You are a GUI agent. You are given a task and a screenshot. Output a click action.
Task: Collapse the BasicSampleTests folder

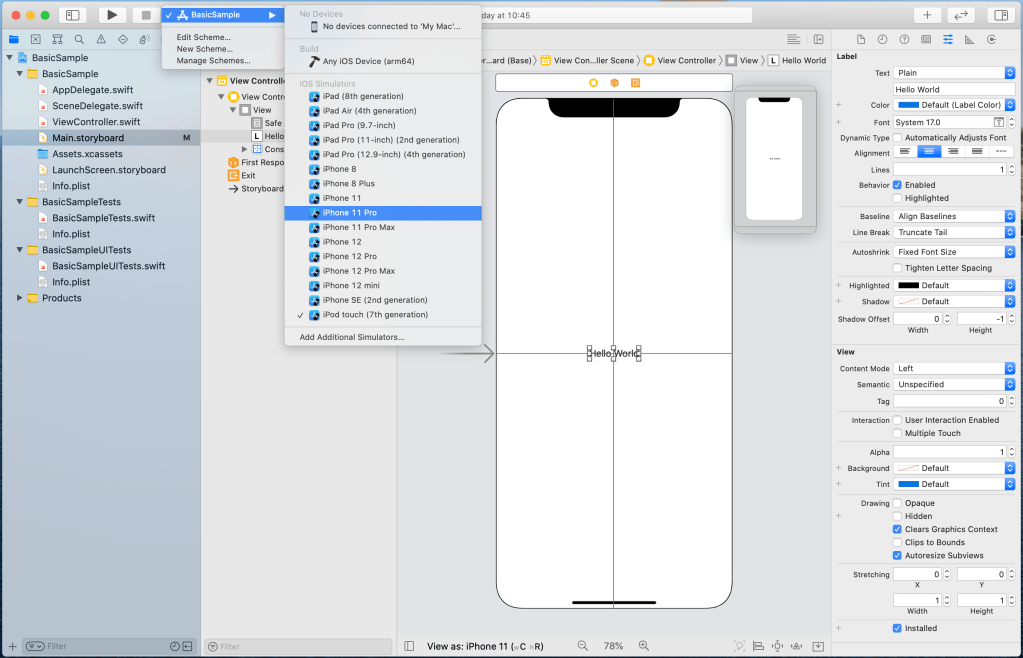pos(20,202)
